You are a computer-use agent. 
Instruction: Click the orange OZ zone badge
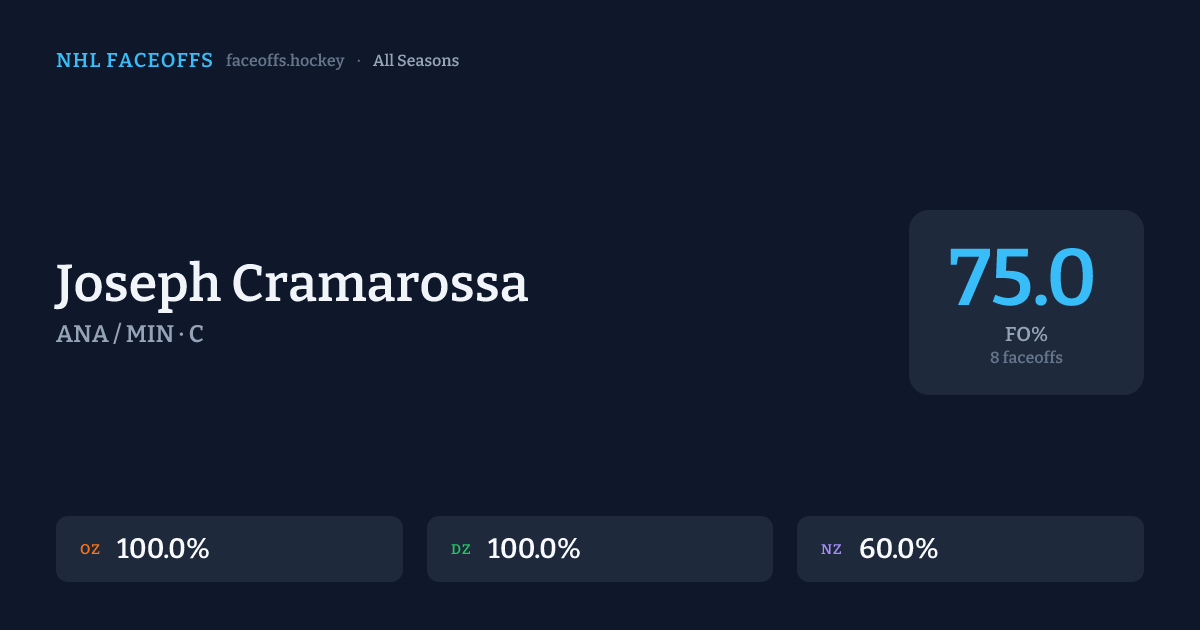click(x=90, y=550)
